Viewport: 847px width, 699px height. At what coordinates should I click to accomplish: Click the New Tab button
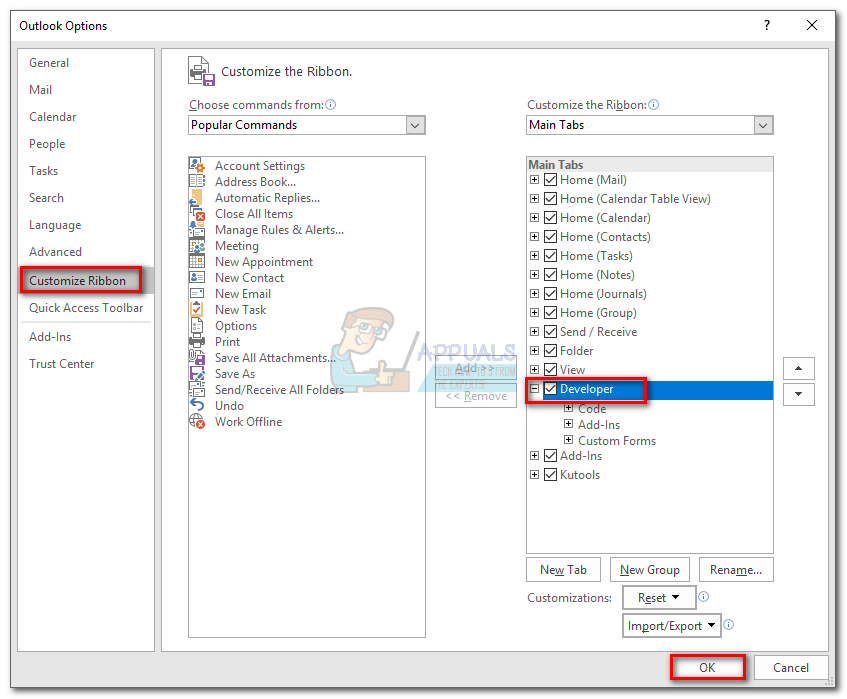[x=563, y=570]
